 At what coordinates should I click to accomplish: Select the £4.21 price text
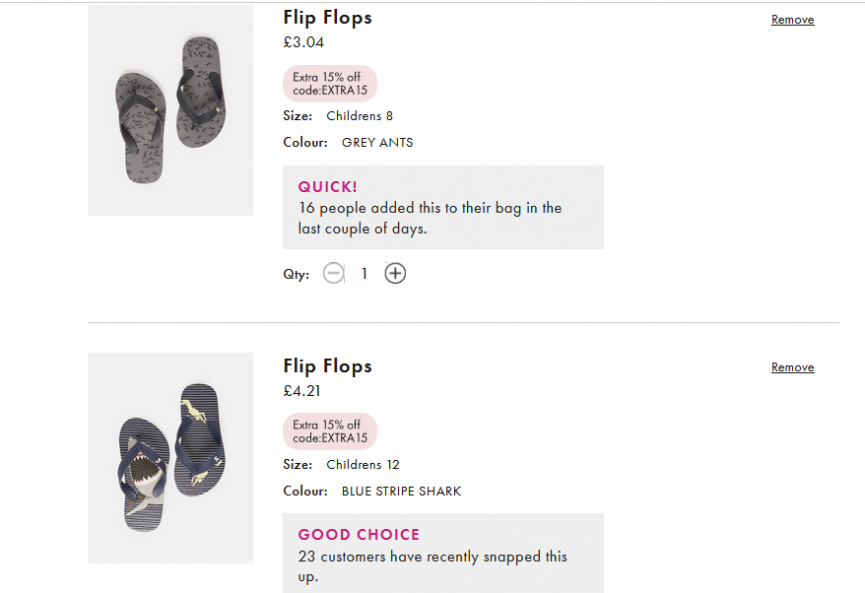coord(302,391)
